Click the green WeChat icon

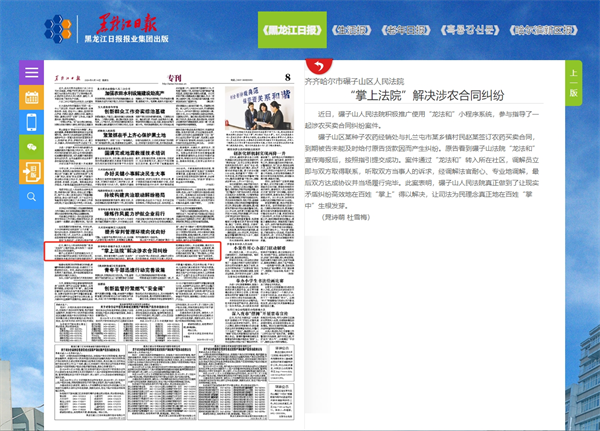[x=32, y=147]
